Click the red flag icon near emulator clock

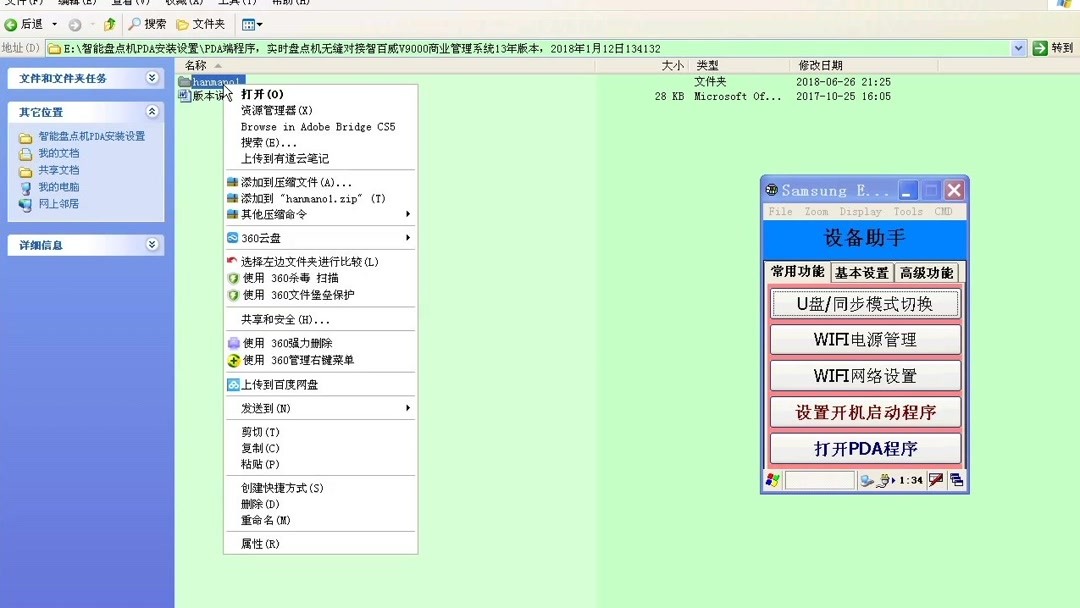[937, 480]
